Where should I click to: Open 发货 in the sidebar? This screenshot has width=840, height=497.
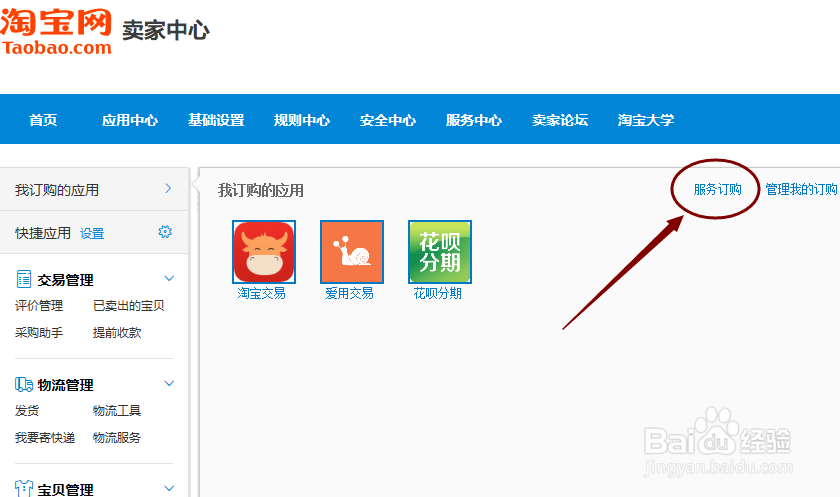click(27, 411)
